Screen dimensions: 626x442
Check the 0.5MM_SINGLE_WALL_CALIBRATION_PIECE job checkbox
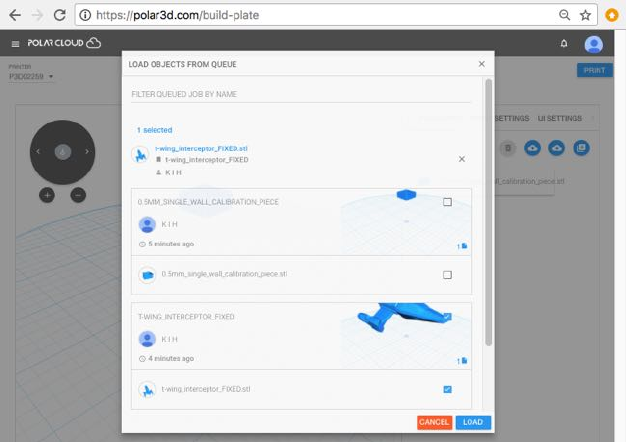[x=447, y=202]
